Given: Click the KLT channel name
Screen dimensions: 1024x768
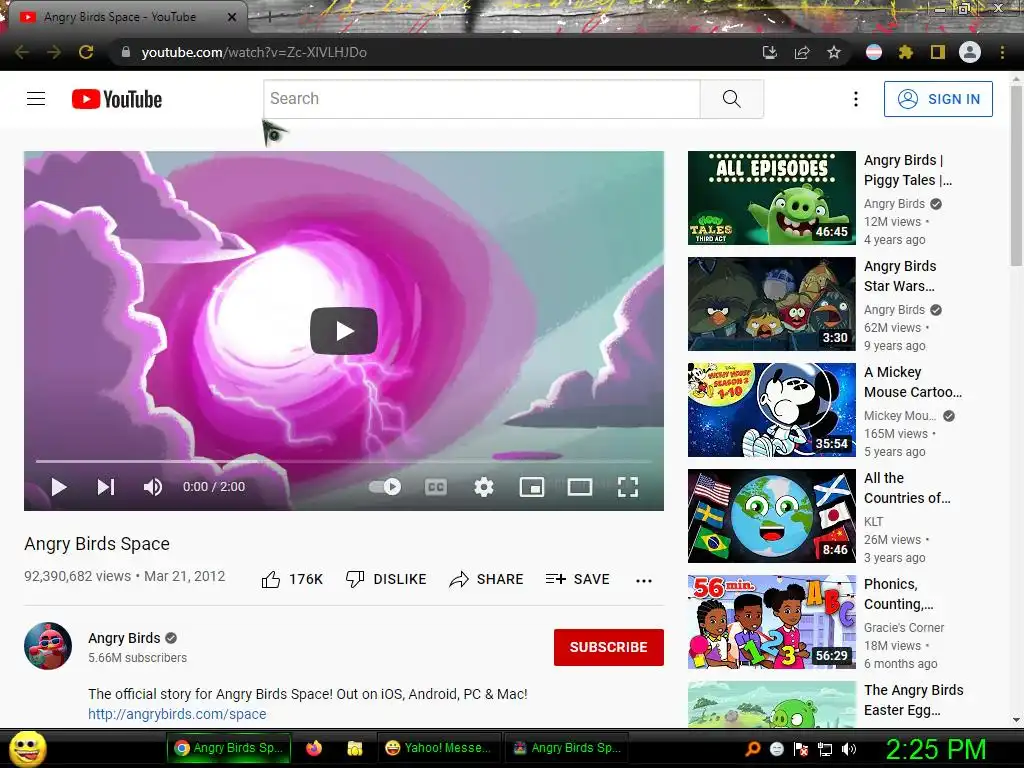Looking at the screenshot, I should point(873,522).
